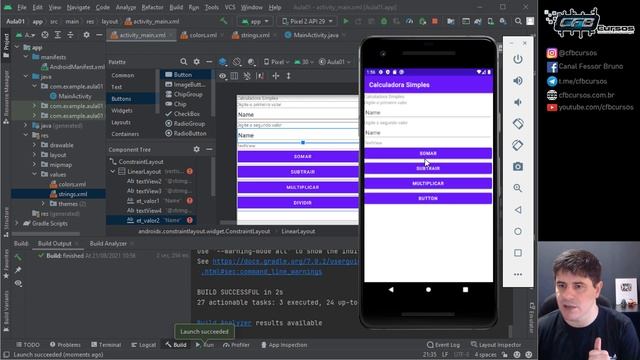
Task: Choose the Buttons category in the Palette
Action: click(x=131, y=99)
